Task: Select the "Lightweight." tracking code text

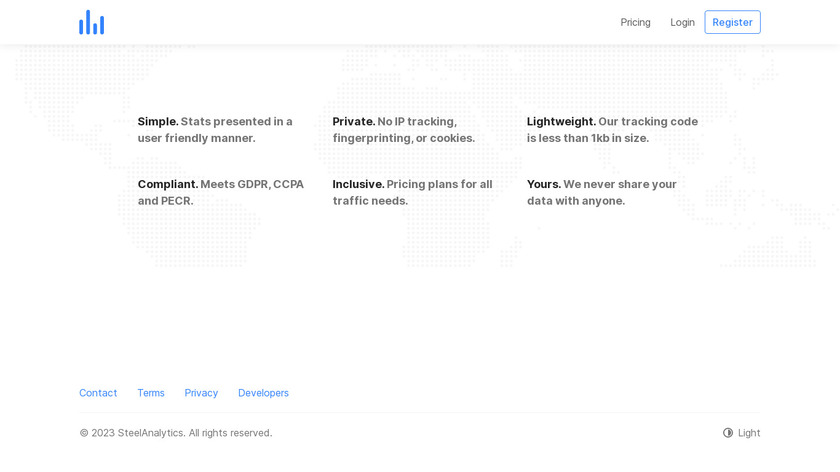Action: point(612,130)
